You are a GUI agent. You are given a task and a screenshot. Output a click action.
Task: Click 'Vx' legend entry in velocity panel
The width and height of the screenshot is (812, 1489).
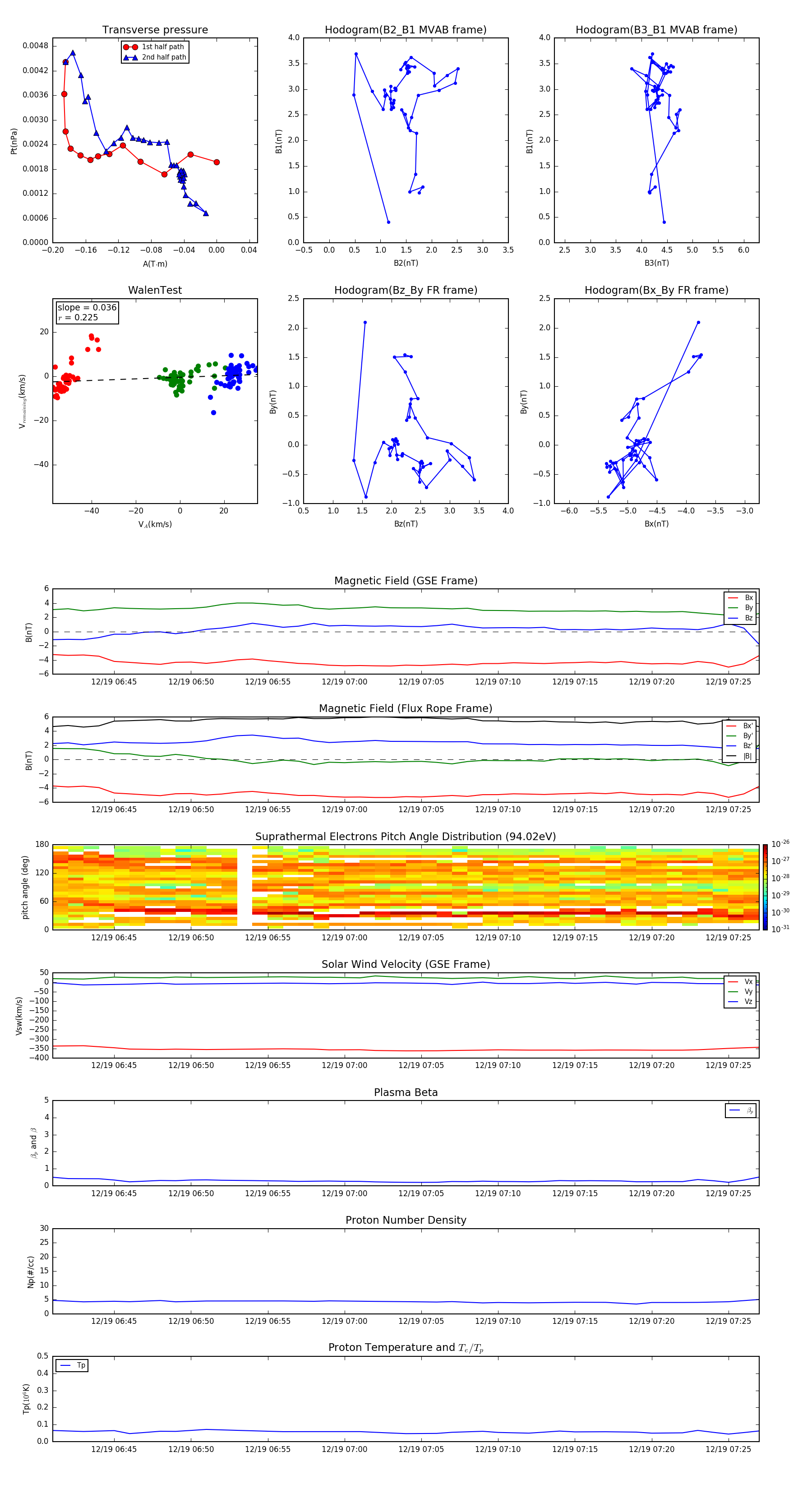[x=740, y=981]
